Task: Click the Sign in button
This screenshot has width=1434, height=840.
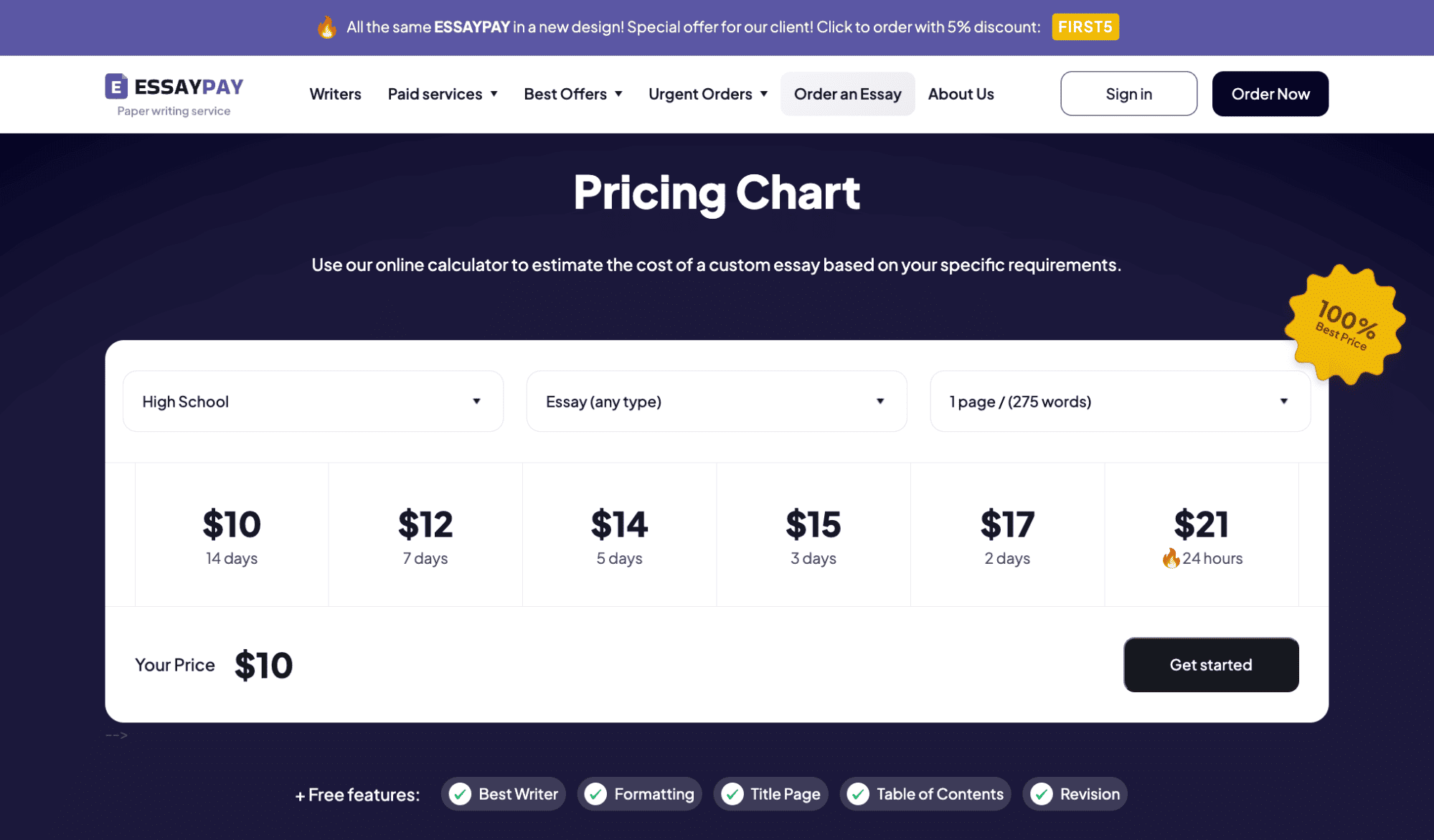Action: pyautogui.click(x=1128, y=94)
